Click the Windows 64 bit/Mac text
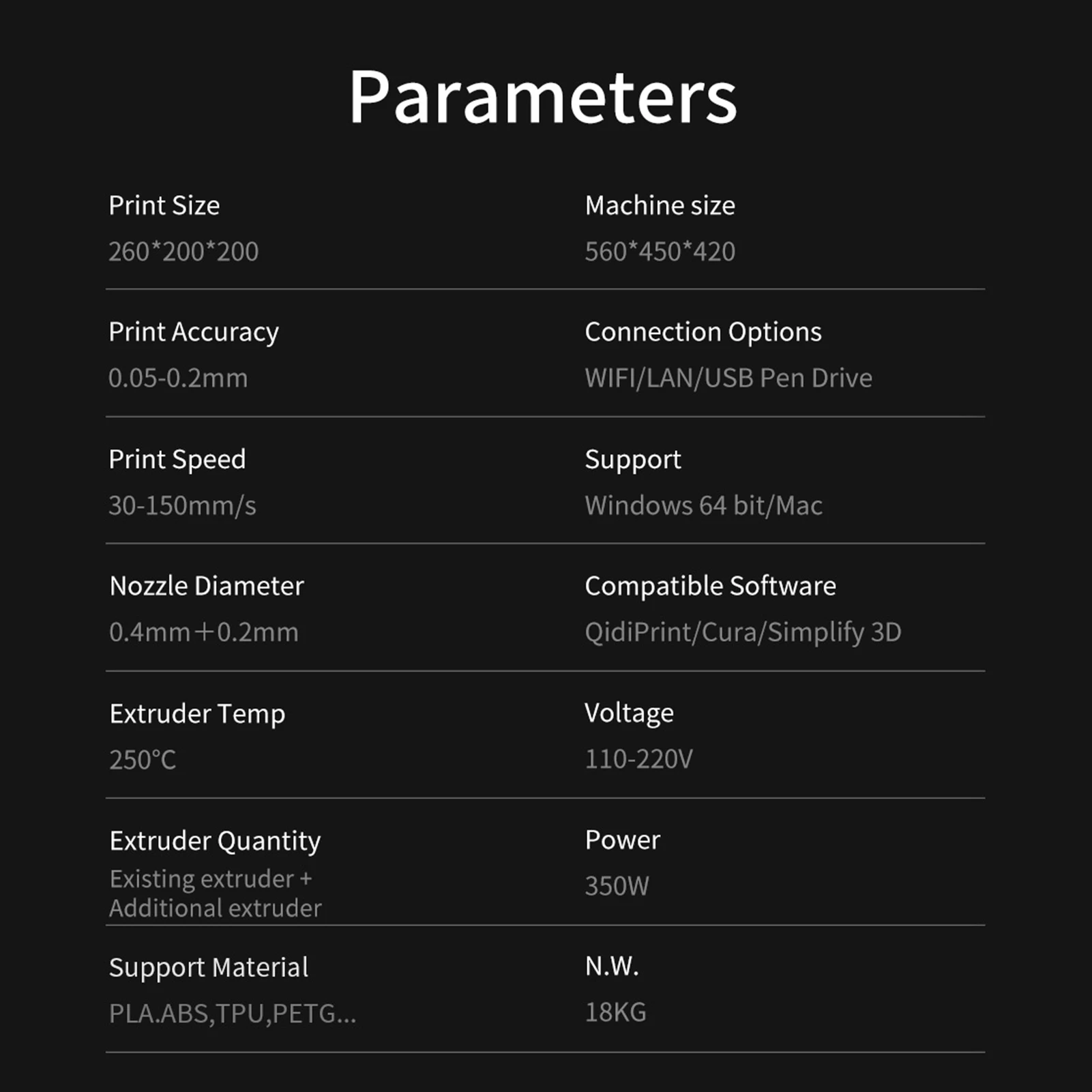Viewport: 1092px width, 1092px height. [703, 505]
